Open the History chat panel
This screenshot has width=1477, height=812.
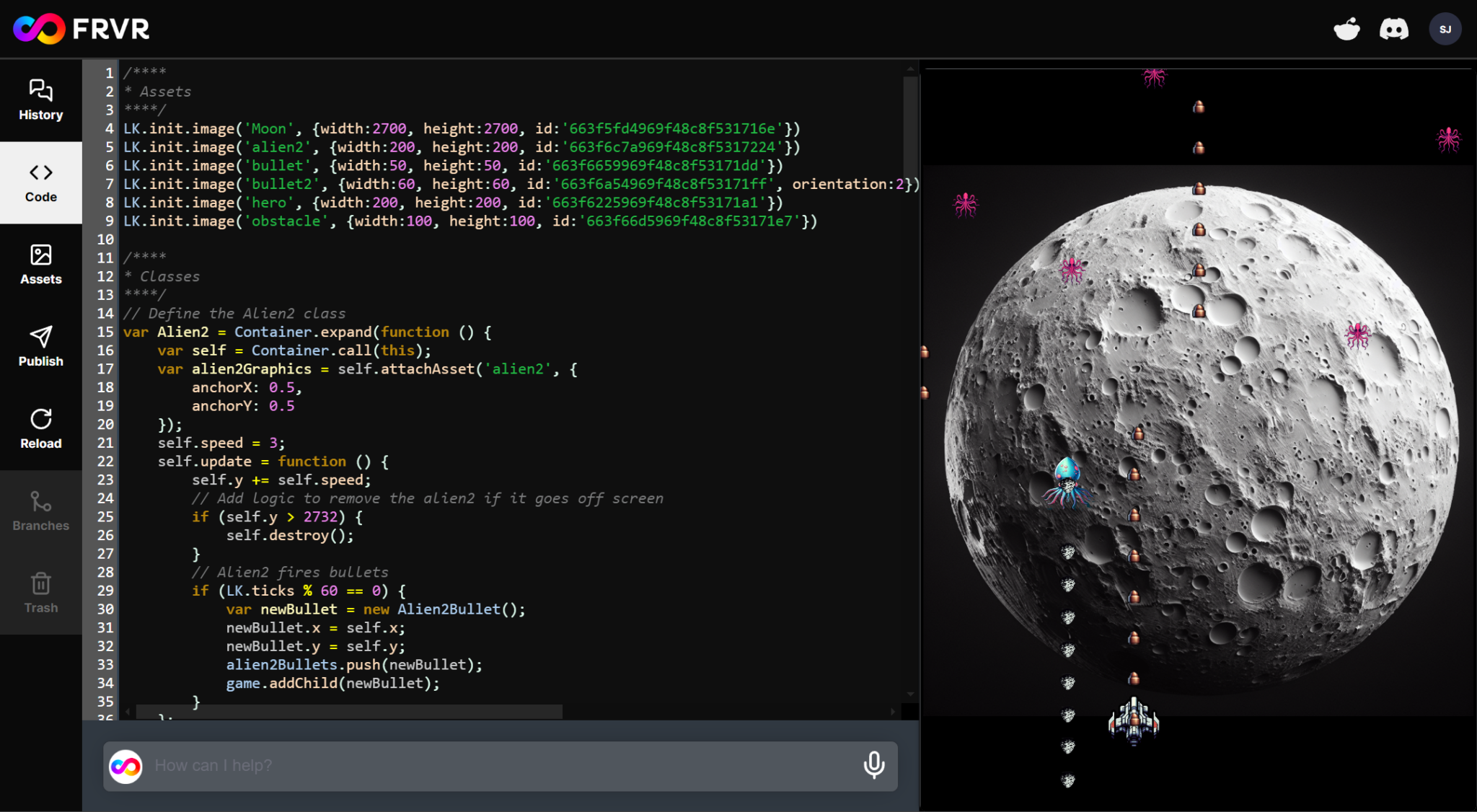point(40,100)
